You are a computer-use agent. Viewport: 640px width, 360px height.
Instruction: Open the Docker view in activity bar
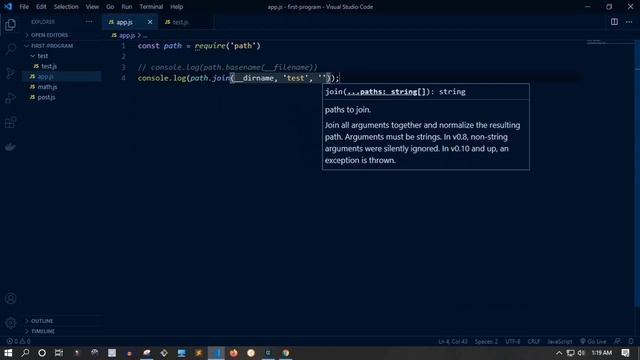coord(11,147)
